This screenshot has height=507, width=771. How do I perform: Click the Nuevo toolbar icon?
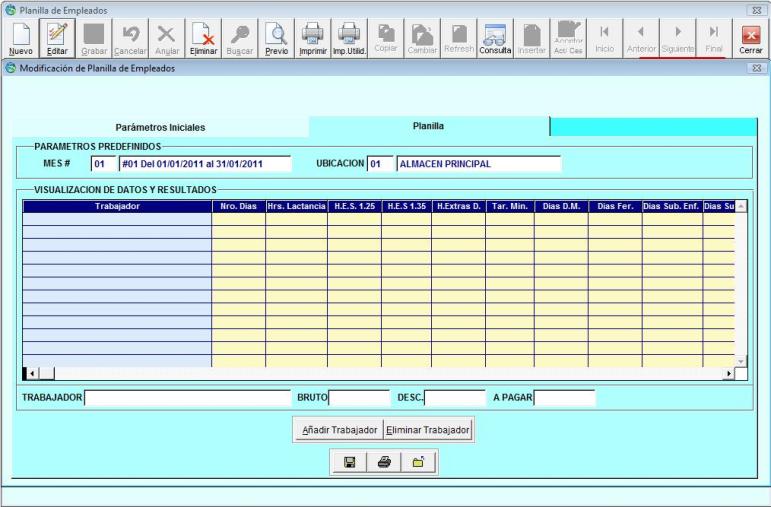pyautogui.click(x=21, y=39)
